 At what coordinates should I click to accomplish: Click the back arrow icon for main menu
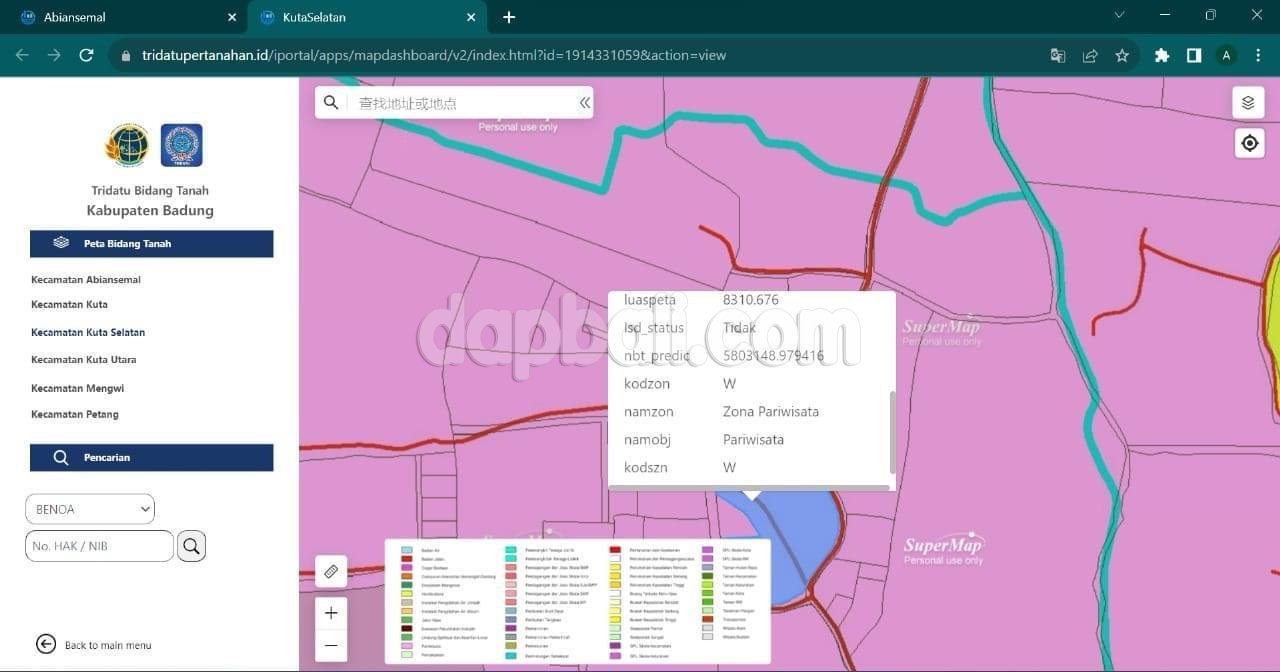[x=46, y=644]
